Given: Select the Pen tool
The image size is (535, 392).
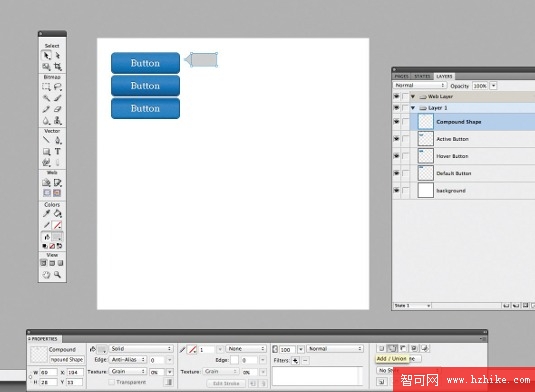Looking at the screenshot, I should [x=58, y=140].
